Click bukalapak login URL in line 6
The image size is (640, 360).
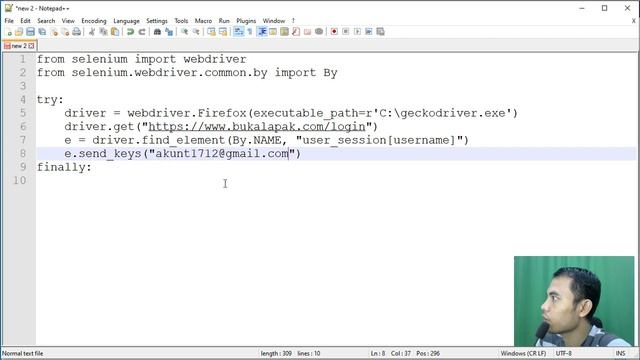pyautogui.click(x=257, y=127)
